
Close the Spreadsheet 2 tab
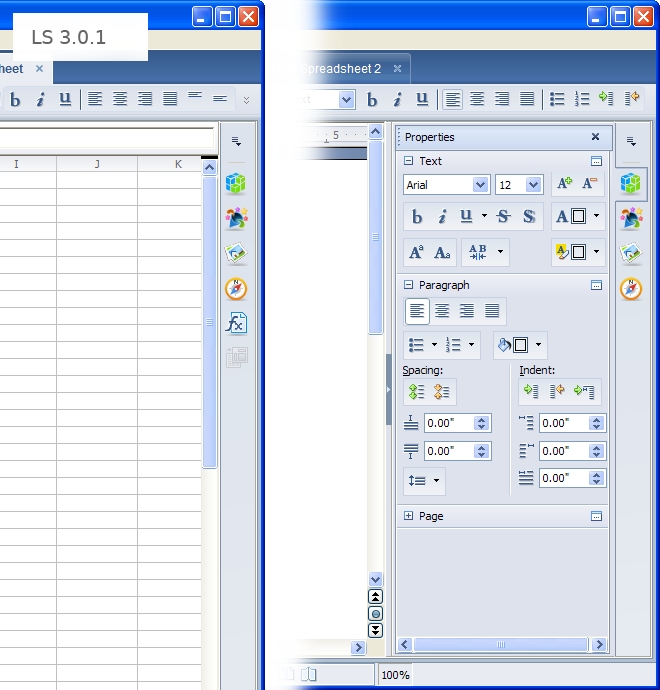point(397,69)
